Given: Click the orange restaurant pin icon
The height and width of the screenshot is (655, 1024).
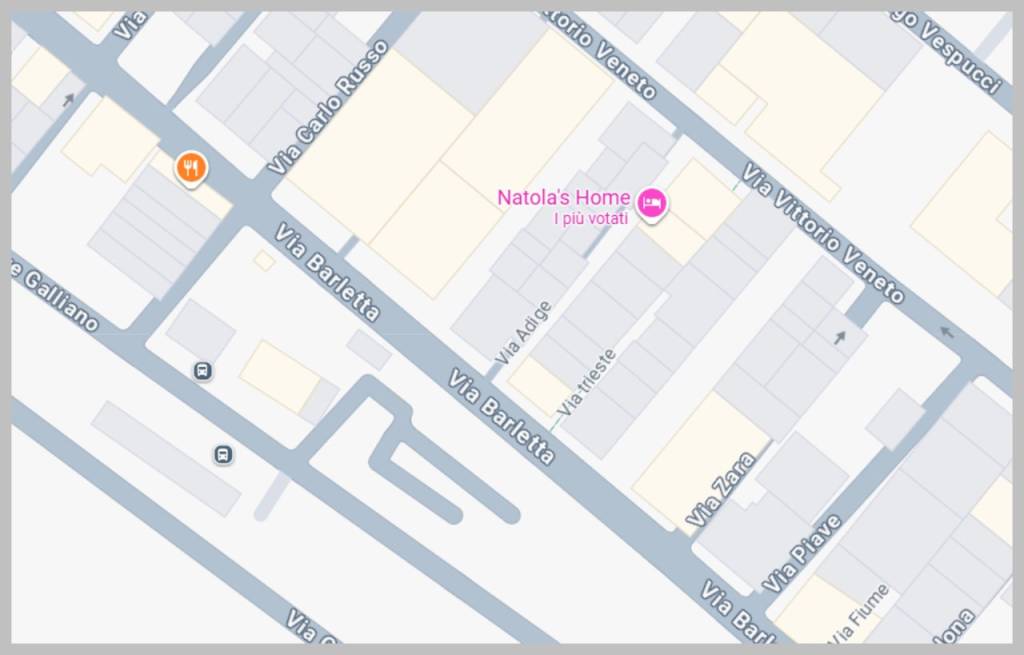Looking at the screenshot, I should 191,168.
